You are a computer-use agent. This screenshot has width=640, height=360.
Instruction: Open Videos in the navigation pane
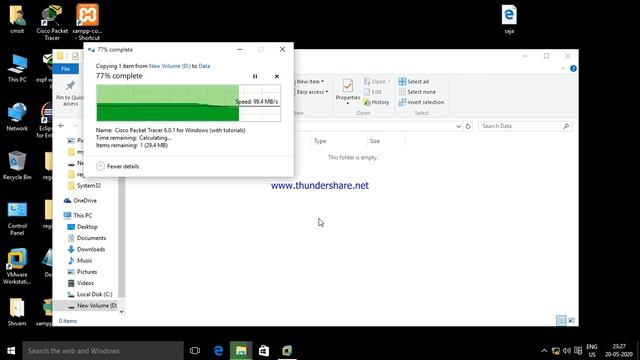tap(81, 283)
